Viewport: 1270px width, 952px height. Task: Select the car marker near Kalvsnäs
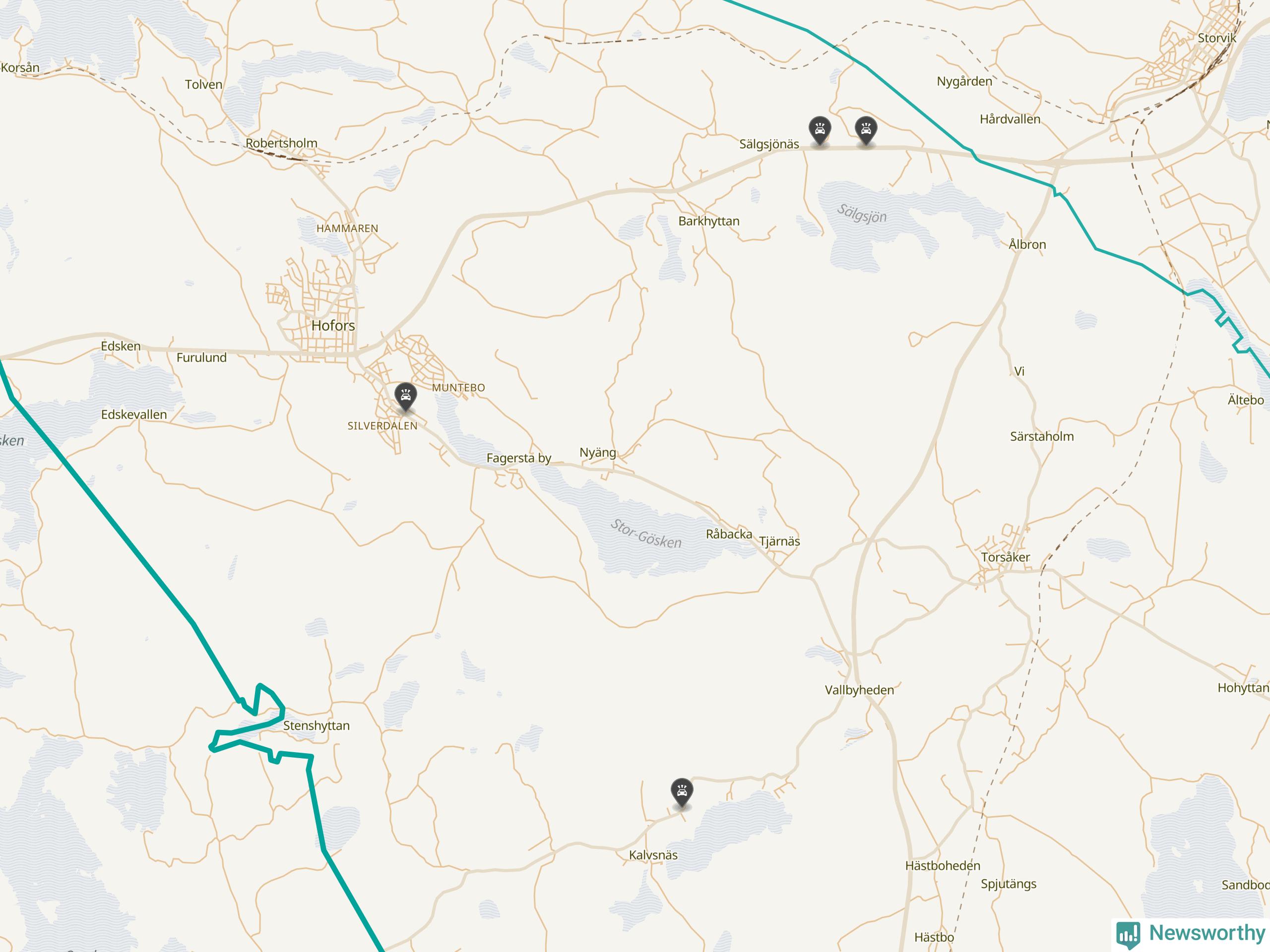click(682, 793)
